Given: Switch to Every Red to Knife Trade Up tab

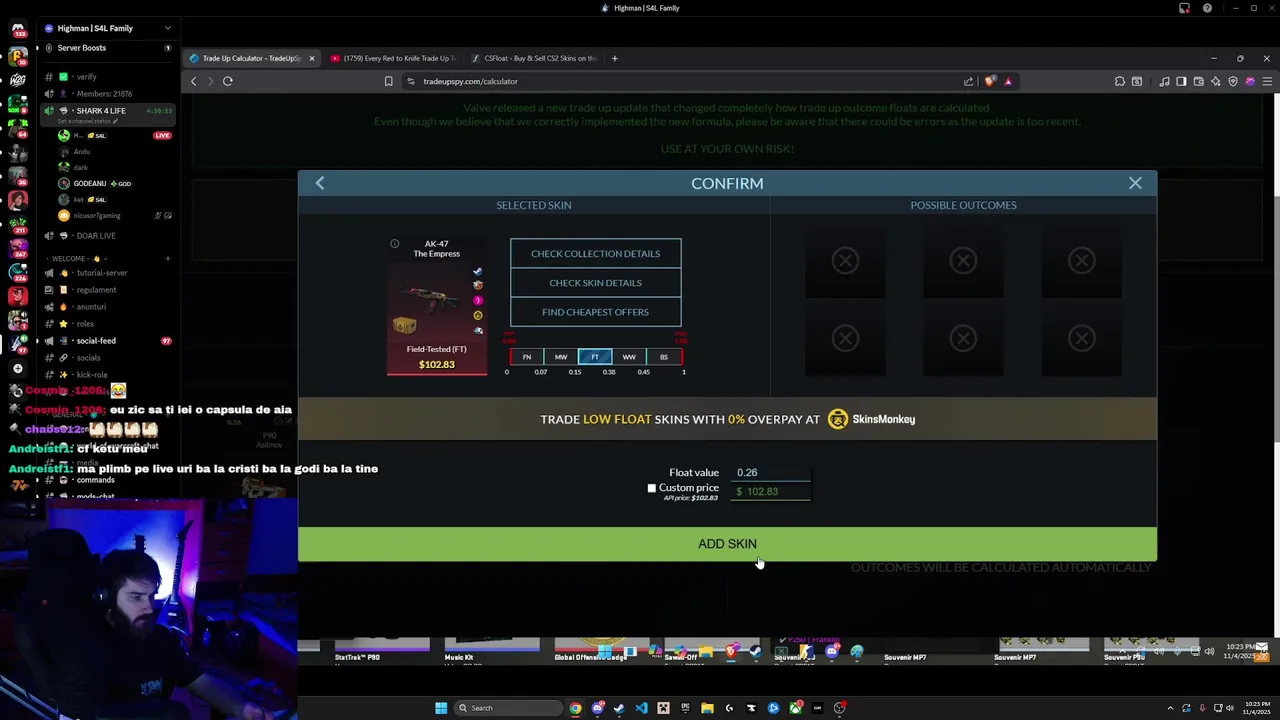Looking at the screenshot, I should coord(393,58).
